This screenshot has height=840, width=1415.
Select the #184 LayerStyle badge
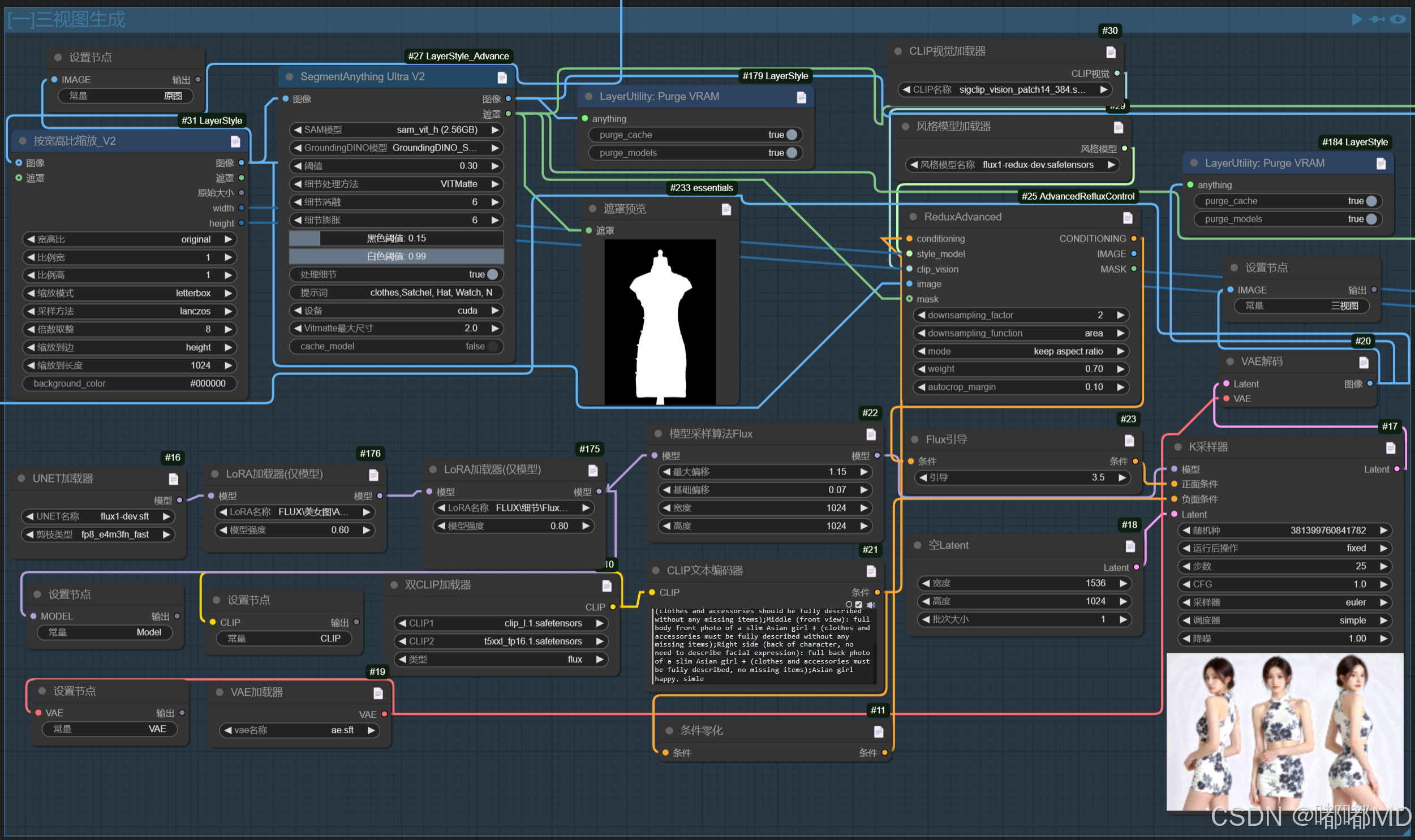(x=1354, y=142)
